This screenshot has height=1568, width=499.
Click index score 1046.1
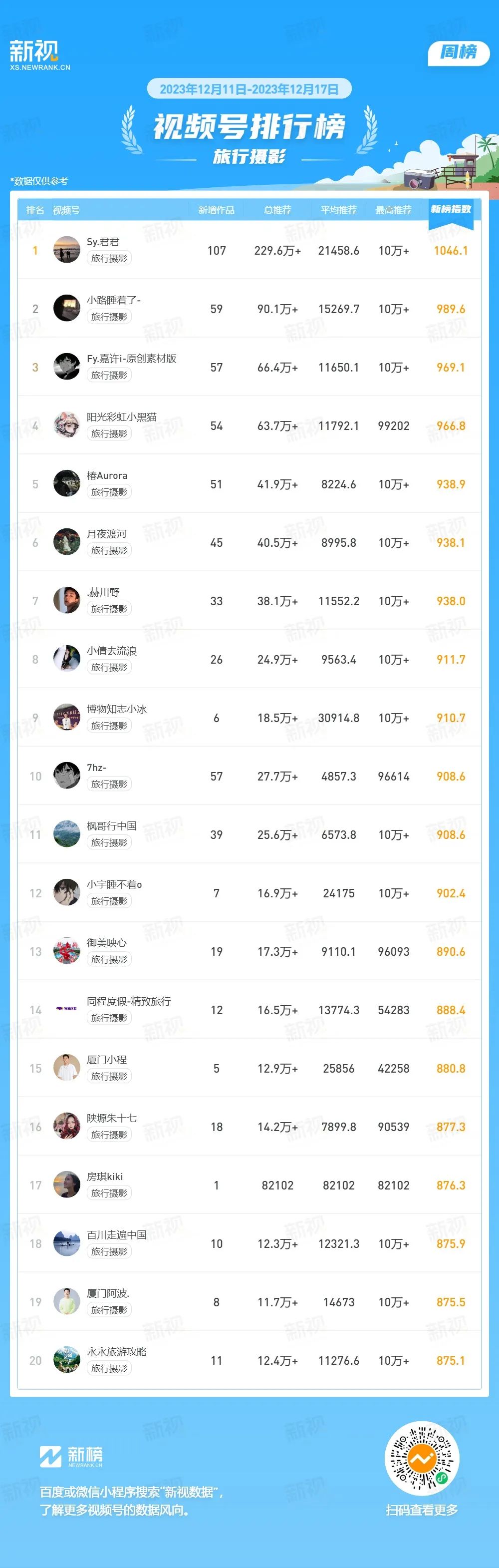coord(451,251)
